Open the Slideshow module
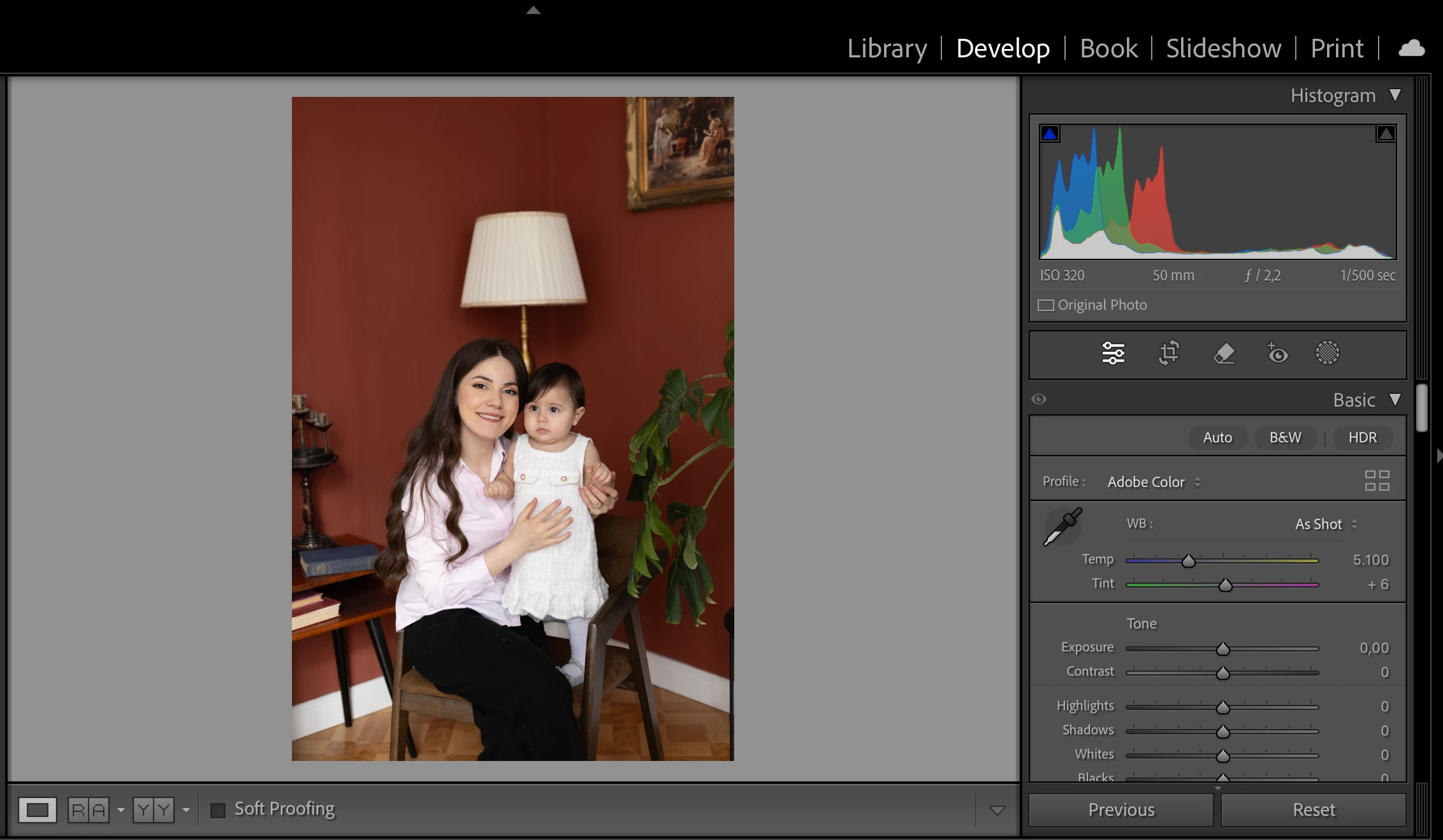Image resolution: width=1443 pixels, height=840 pixels. coord(1223,48)
